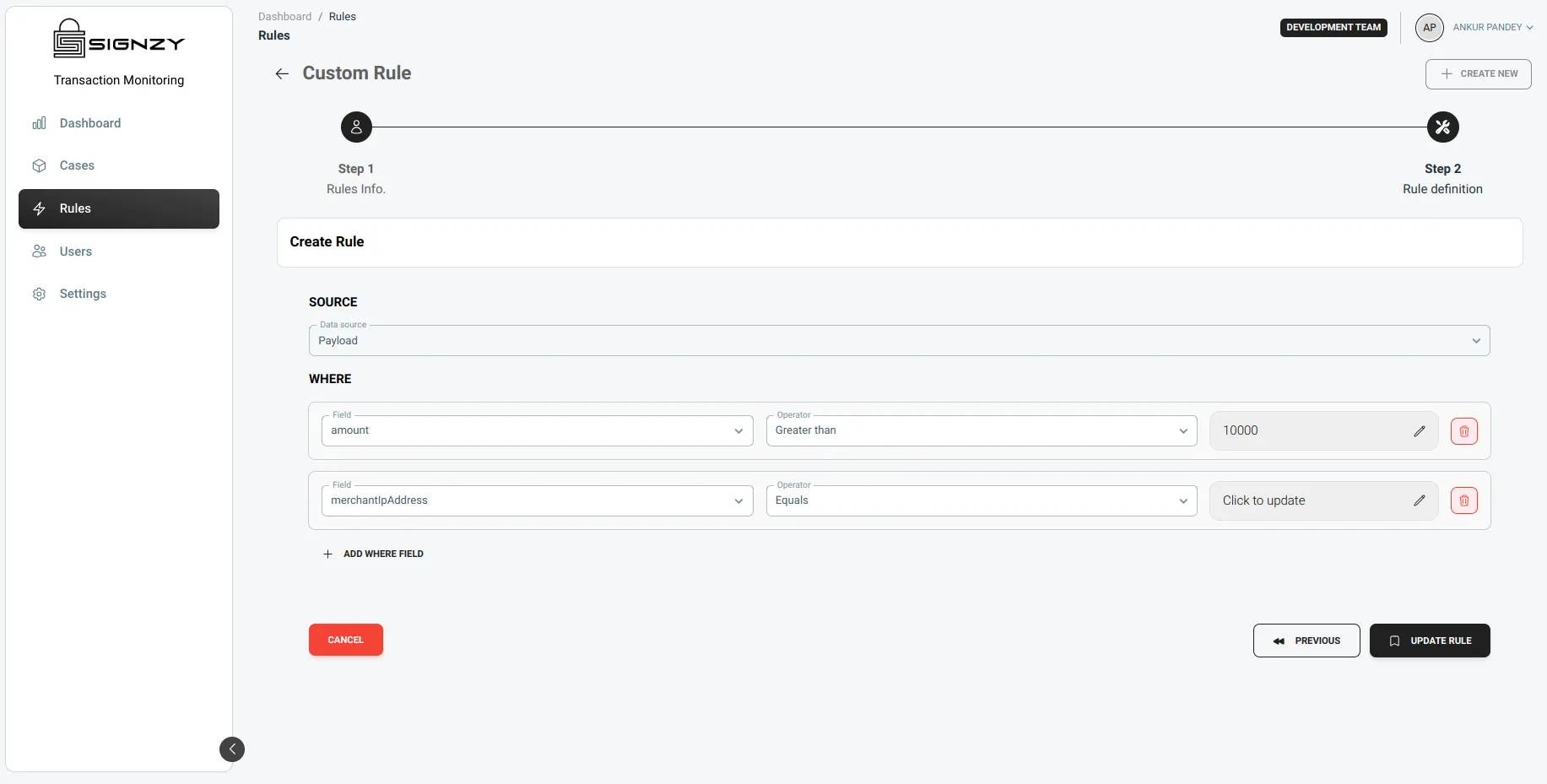Click the Create Rule heading
The width and height of the screenshot is (1547, 784).
tap(327, 242)
